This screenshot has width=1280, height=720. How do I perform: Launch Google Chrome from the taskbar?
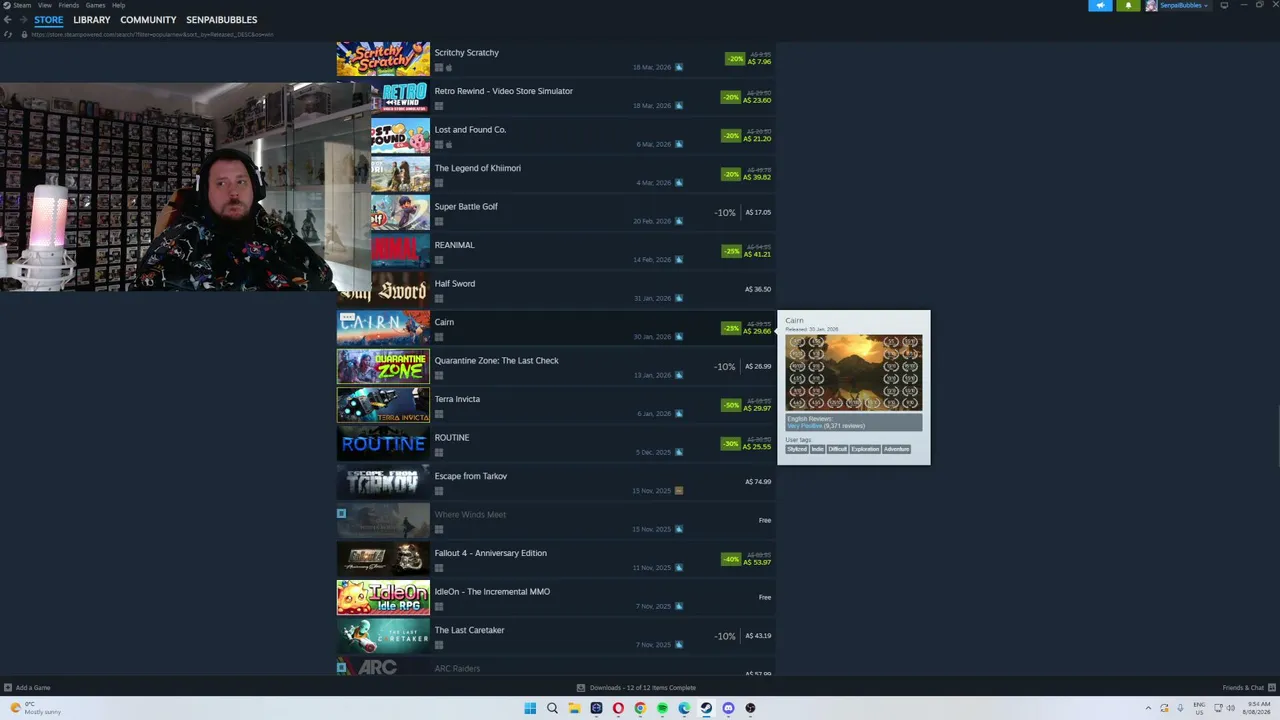point(640,709)
